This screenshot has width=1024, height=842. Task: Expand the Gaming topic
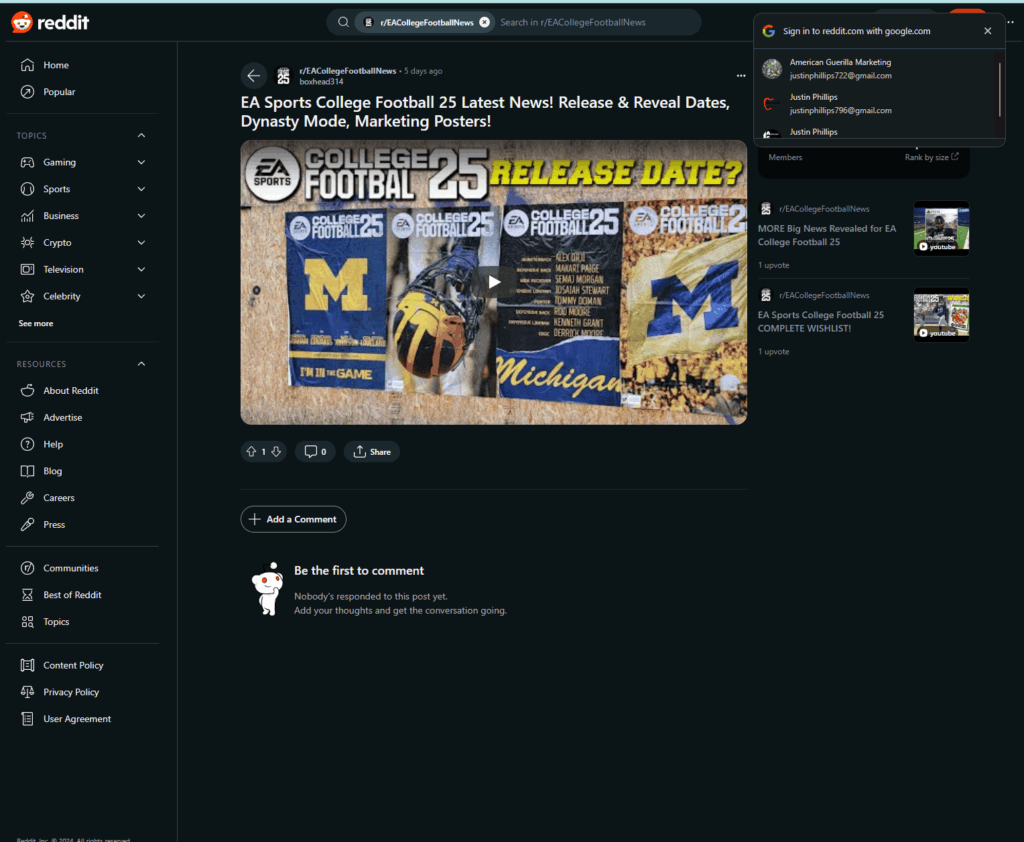141,162
